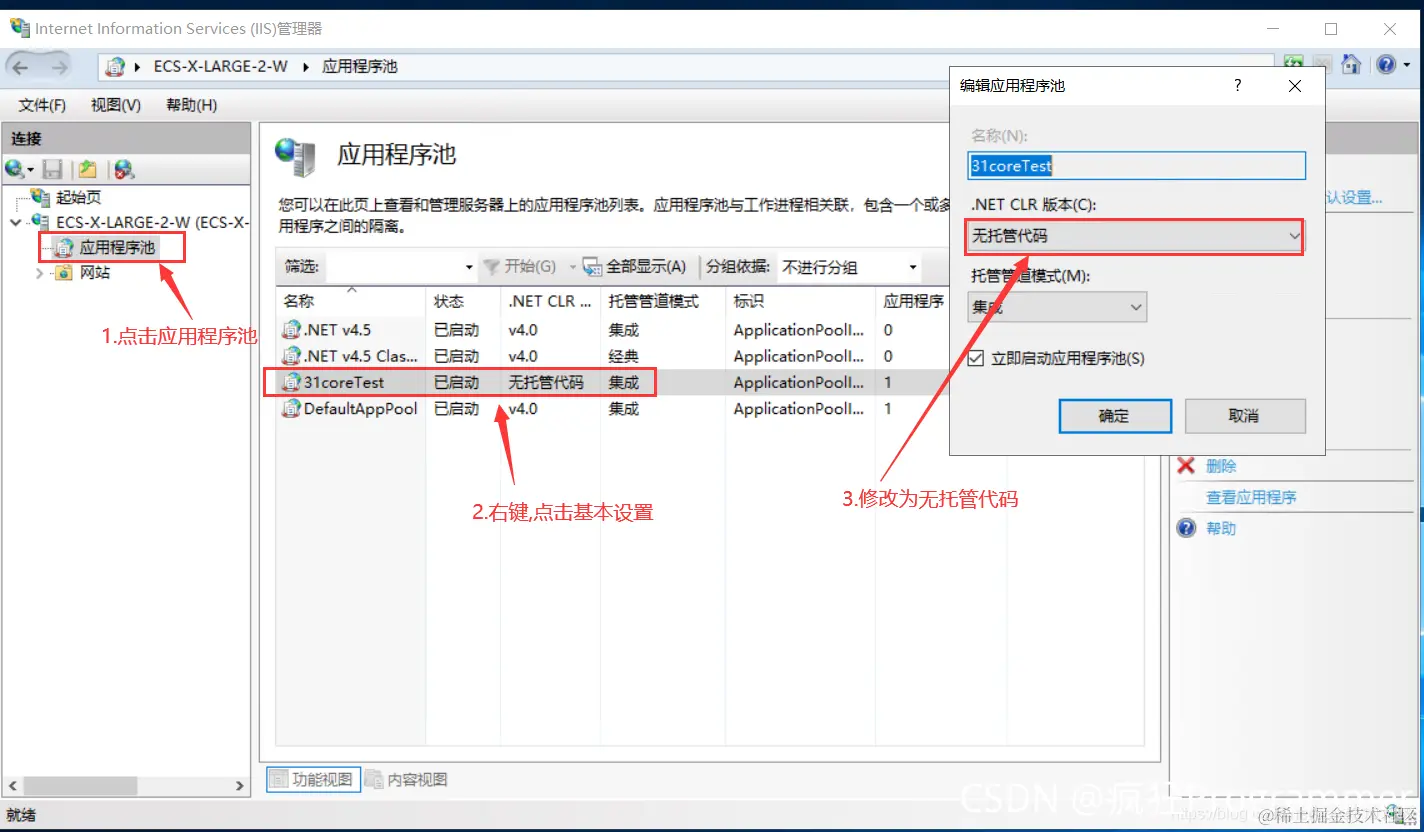Screen dimensions: 1424x832
Task: Click 经典 cell in .NET v4.5 Classic row
Action: (x=623, y=355)
